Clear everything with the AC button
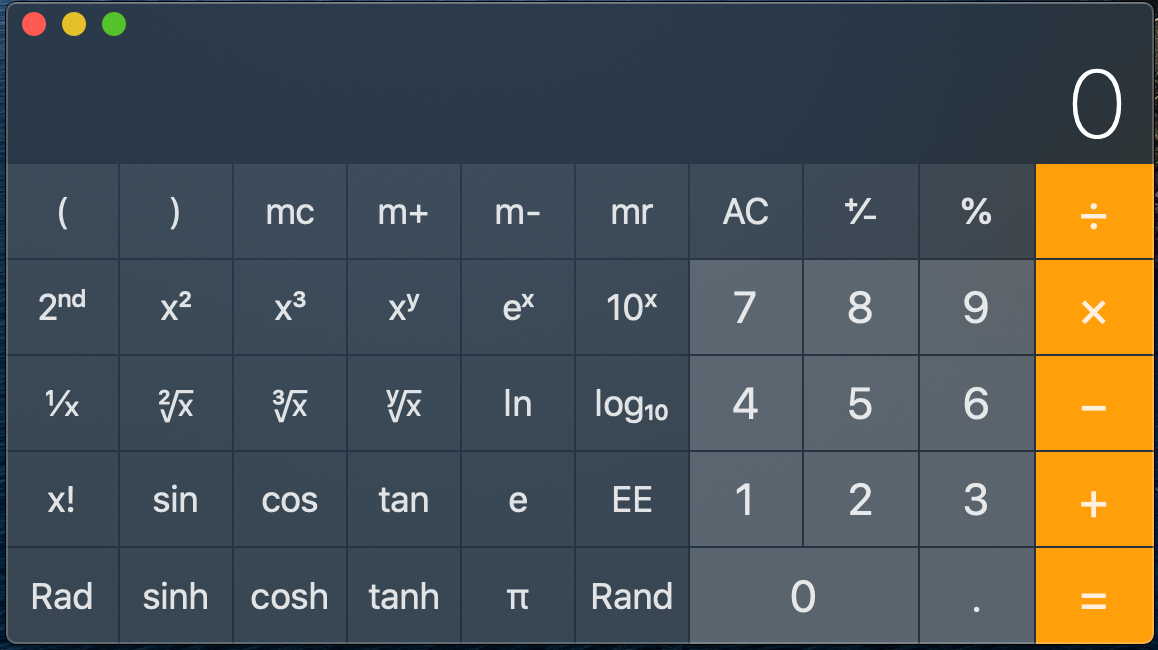1158x650 pixels. [x=746, y=212]
